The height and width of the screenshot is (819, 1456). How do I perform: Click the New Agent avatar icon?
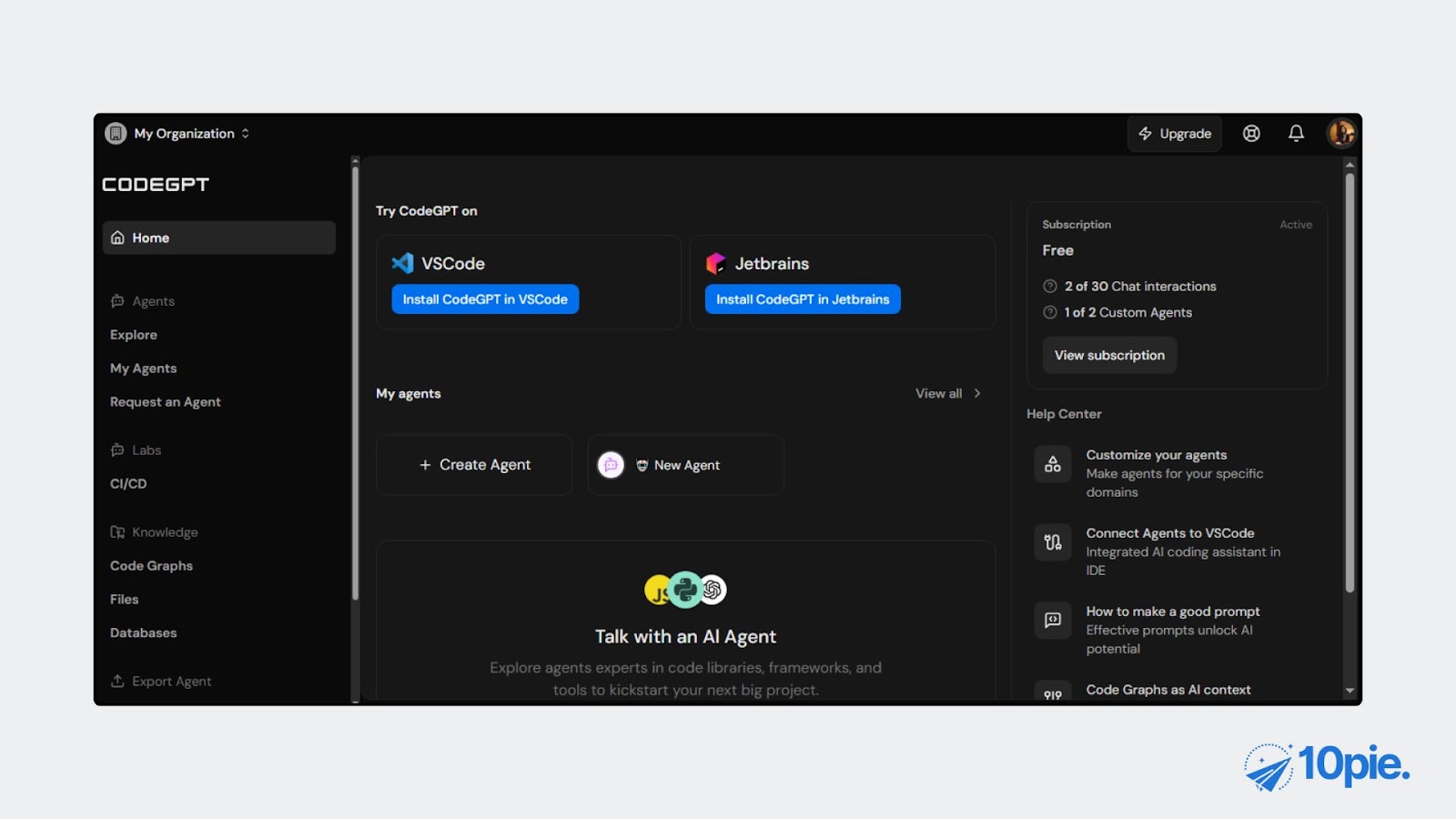pyautogui.click(x=611, y=465)
